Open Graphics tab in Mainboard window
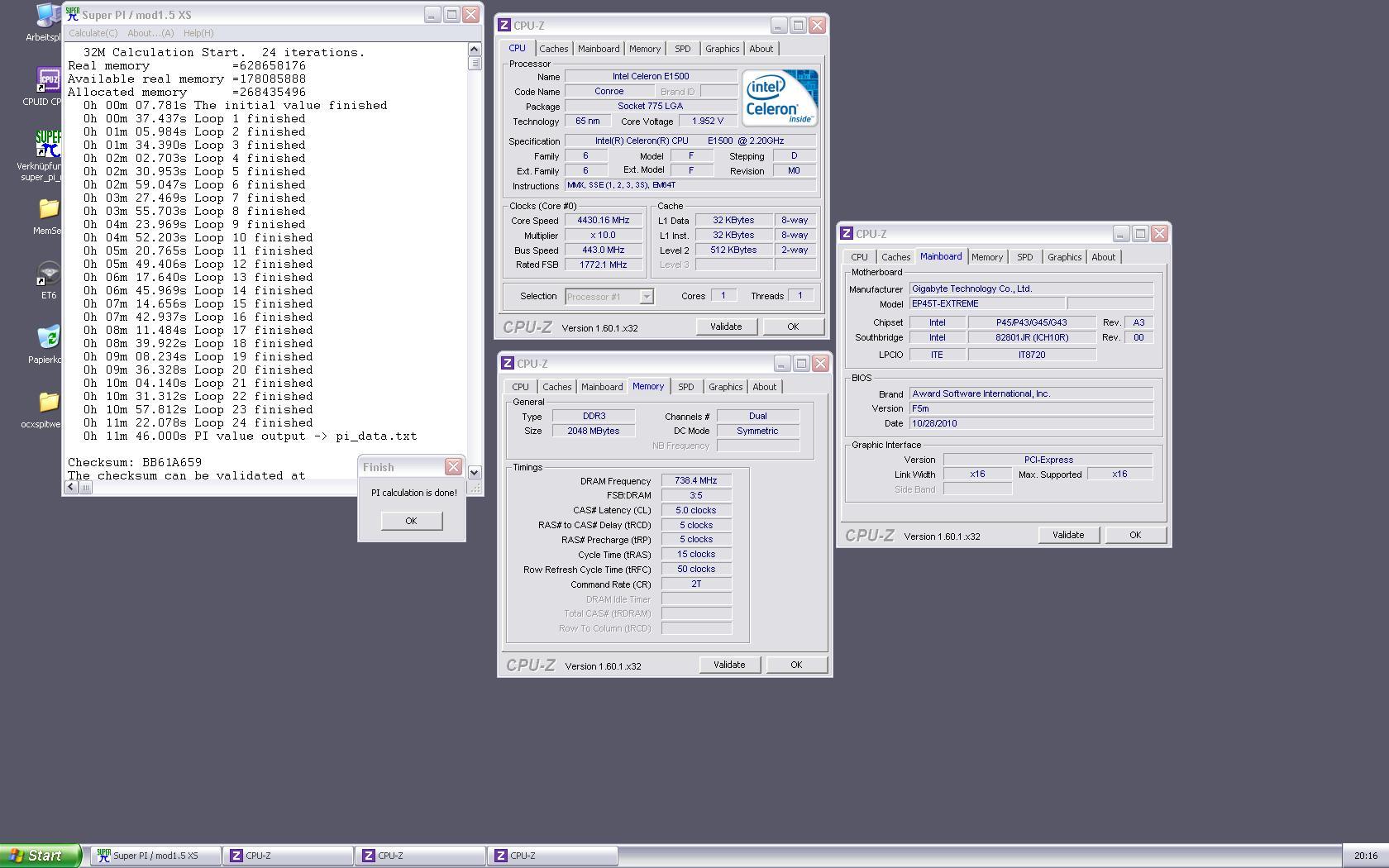 (1065, 257)
